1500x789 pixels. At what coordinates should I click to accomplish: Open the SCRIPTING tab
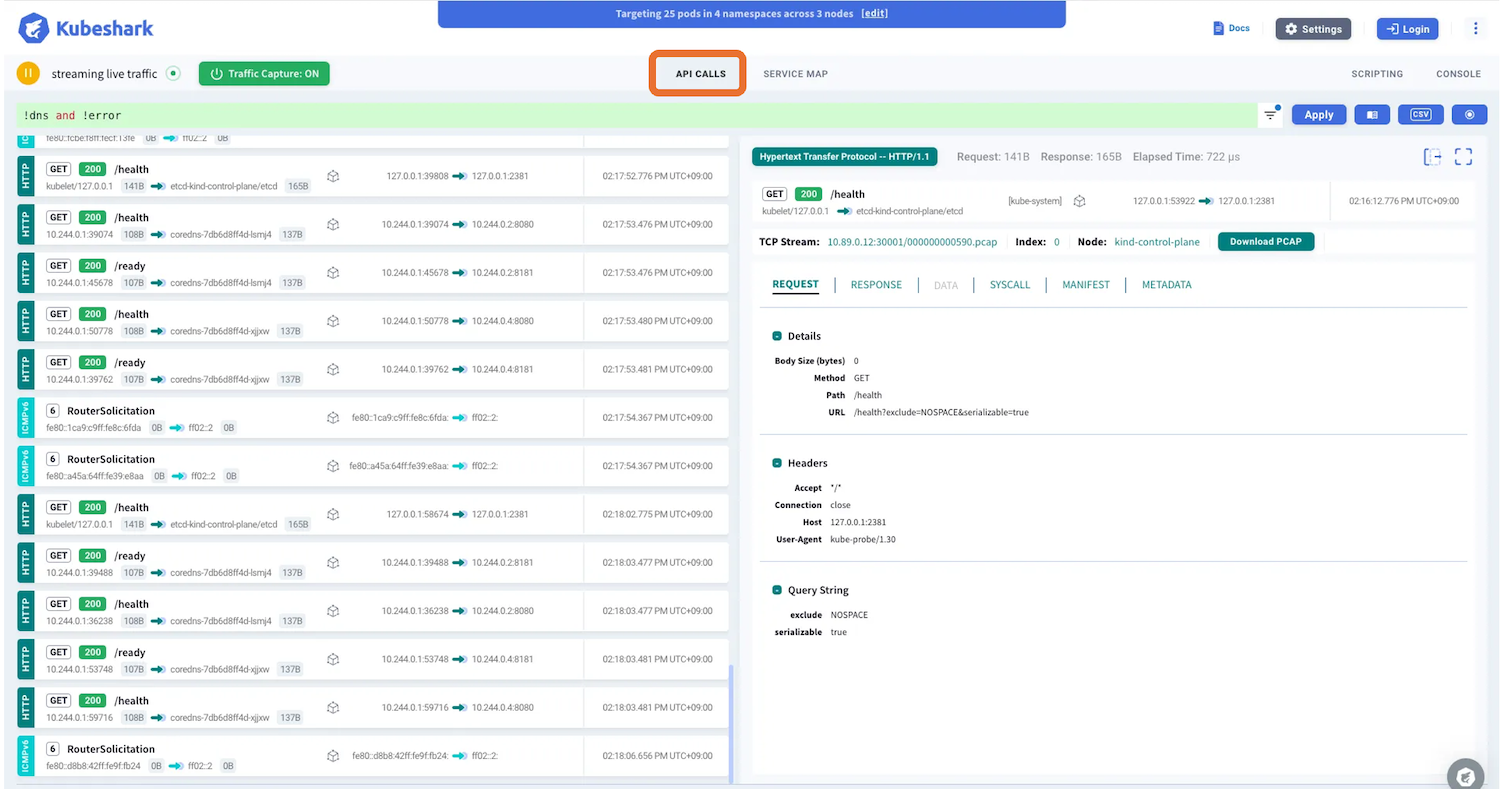1377,73
